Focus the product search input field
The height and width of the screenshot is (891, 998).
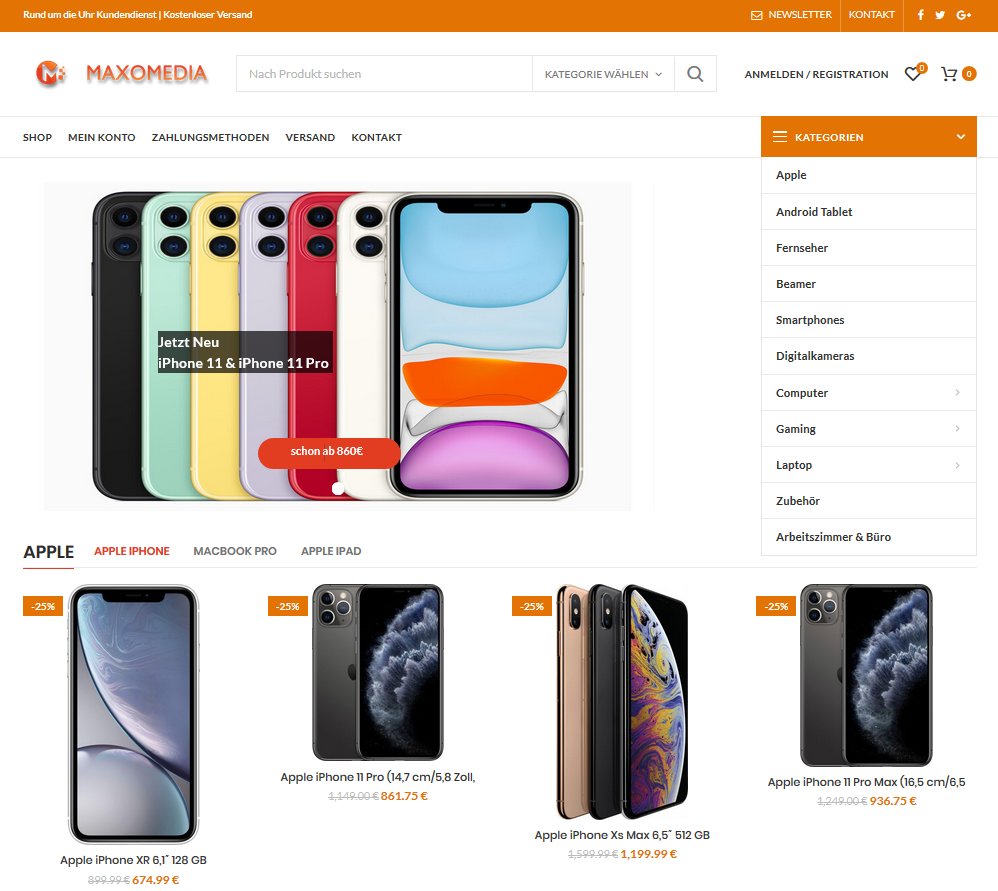384,74
